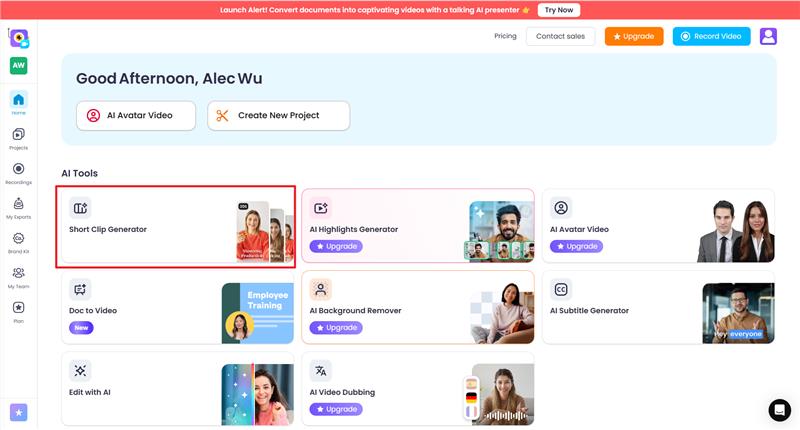800x430 pixels.
Task: Open the Pricing link
Action: coord(505,36)
